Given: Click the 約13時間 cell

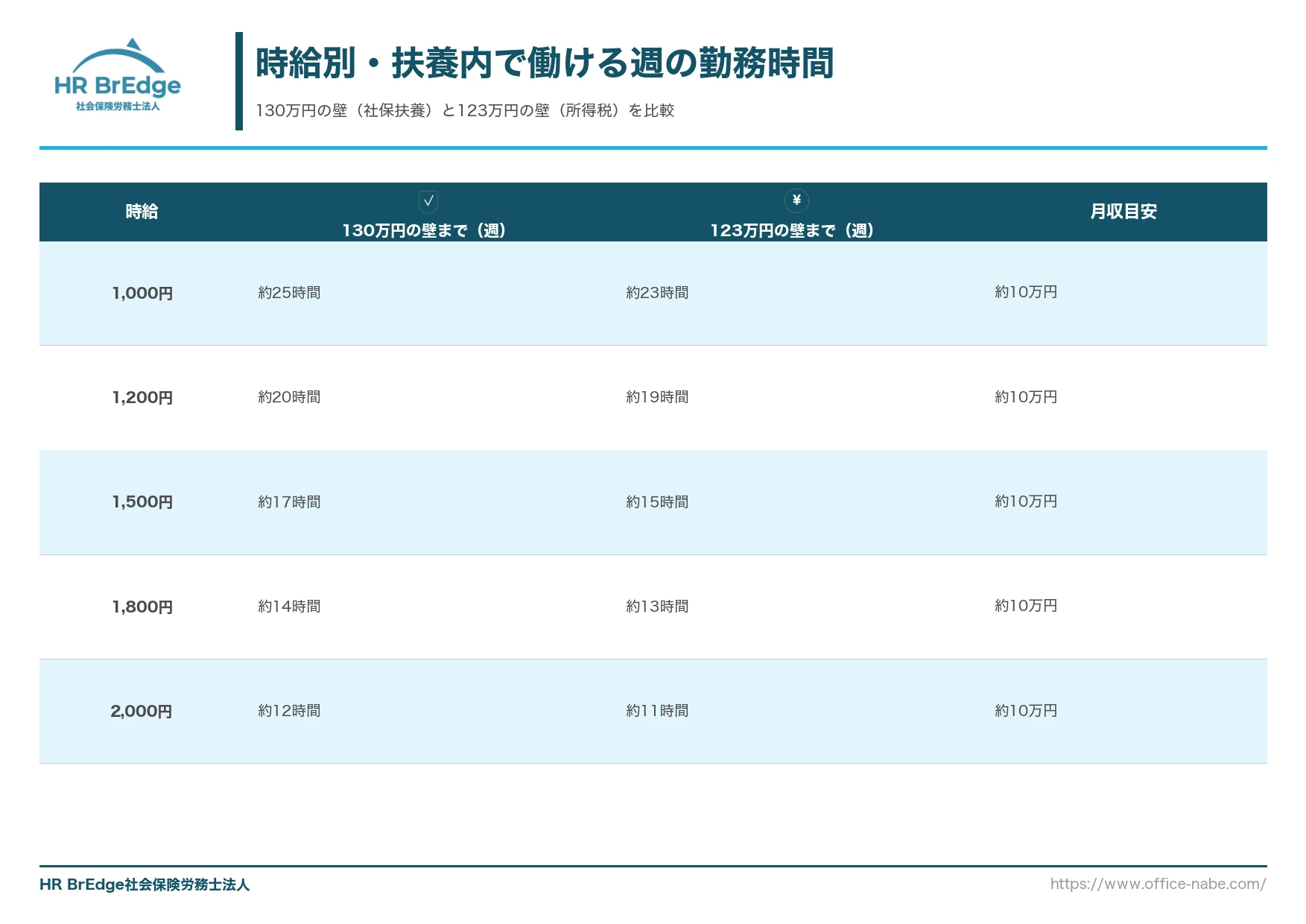Looking at the screenshot, I should click(657, 607).
